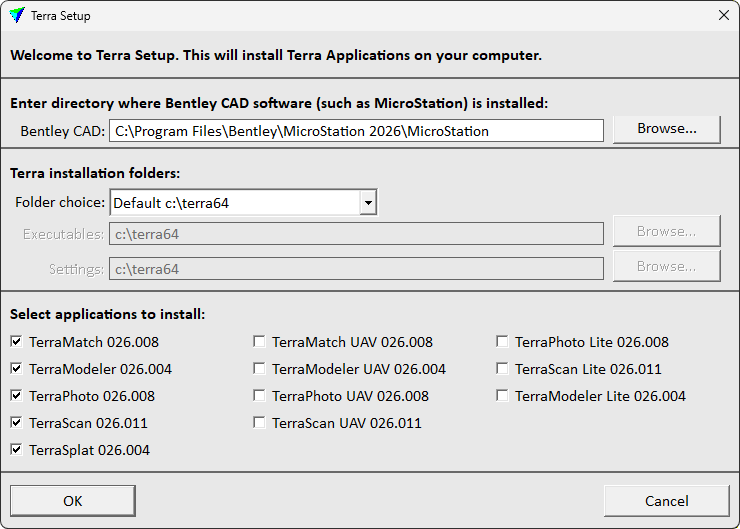This screenshot has height=529, width=740.
Task: Click Browse for Bentley CAD directory
Action: point(666,129)
